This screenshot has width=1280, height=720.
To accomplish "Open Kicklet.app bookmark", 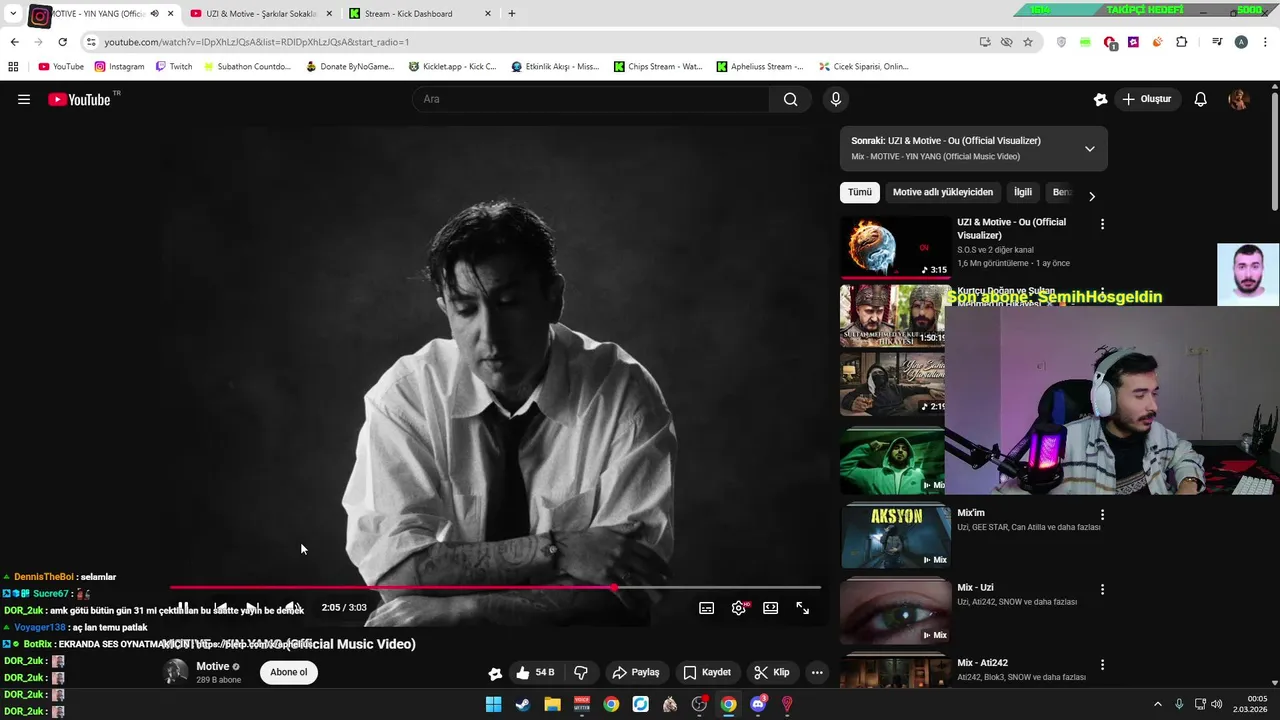I will pos(452,67).
